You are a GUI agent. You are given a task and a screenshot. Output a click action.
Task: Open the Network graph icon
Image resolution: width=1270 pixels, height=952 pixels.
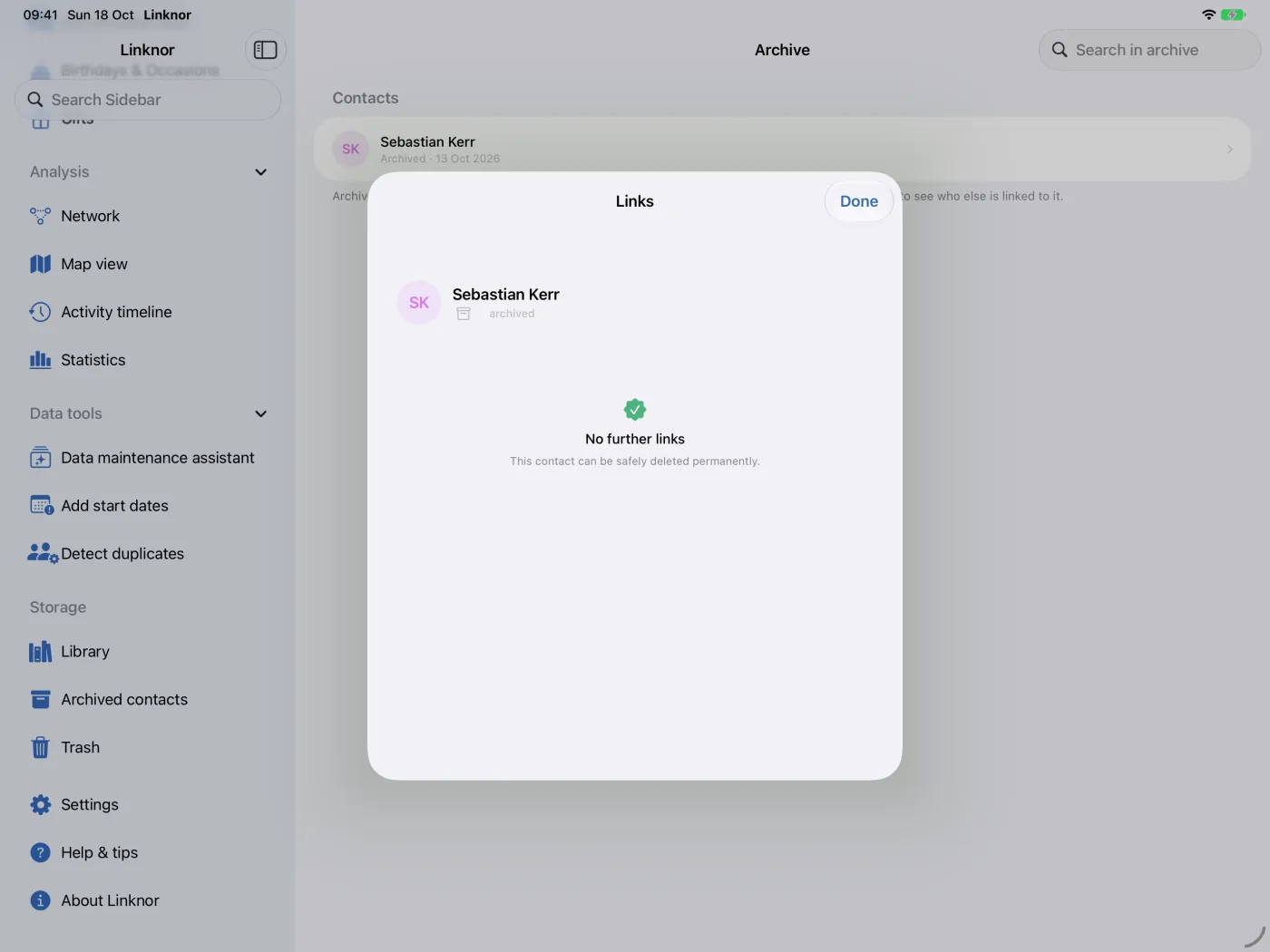(40, 216)
